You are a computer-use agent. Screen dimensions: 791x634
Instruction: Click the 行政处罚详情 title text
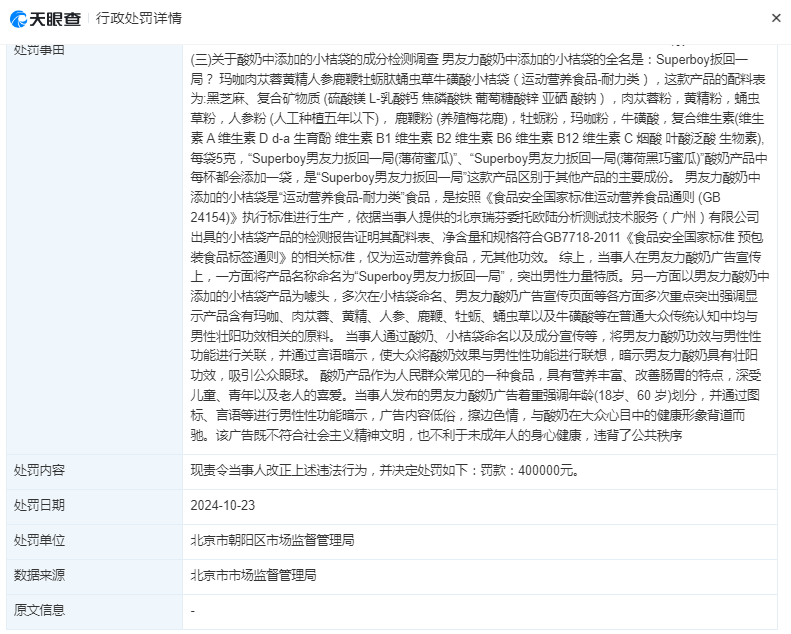139,19
